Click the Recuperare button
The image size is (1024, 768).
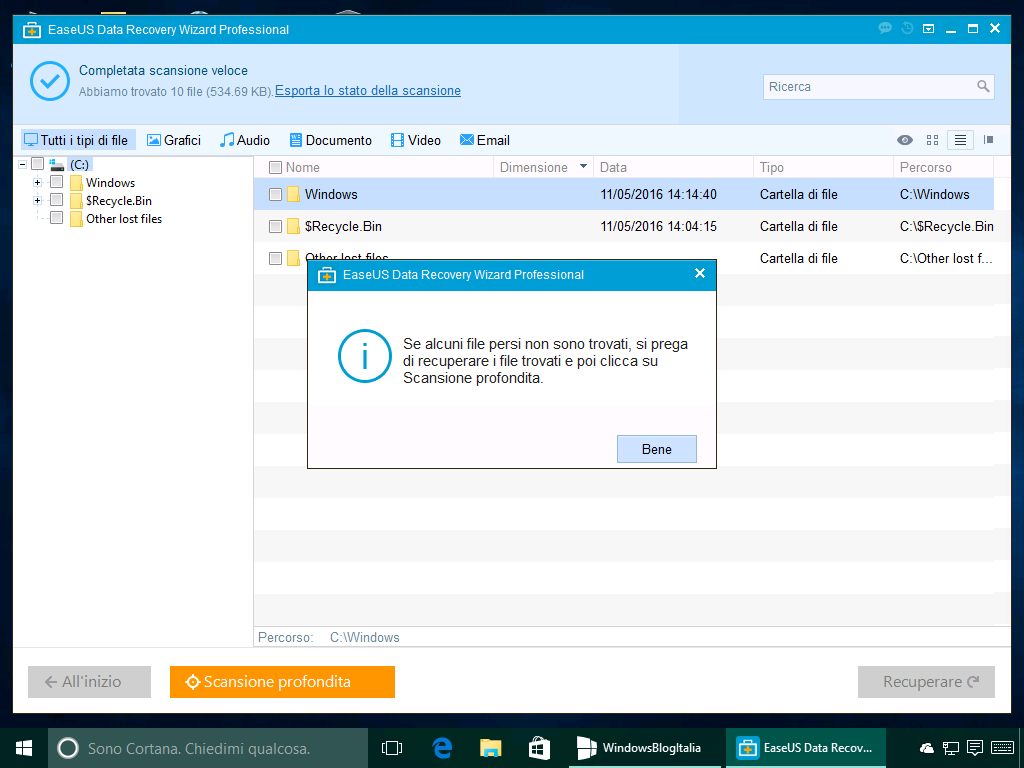tap(926, 682)
